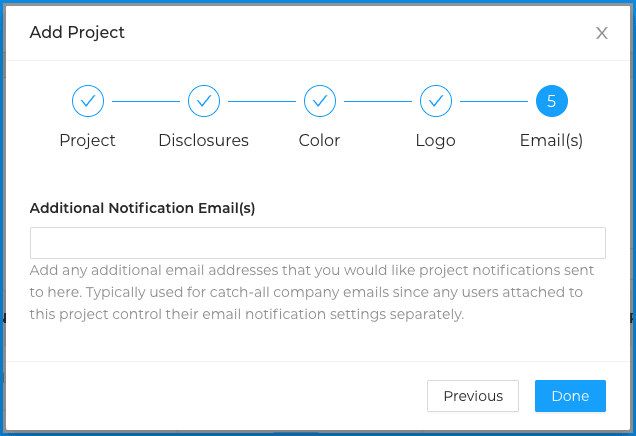Close the Add Project dialog
This screenshot has width=636, height=436.
point(602,33)
